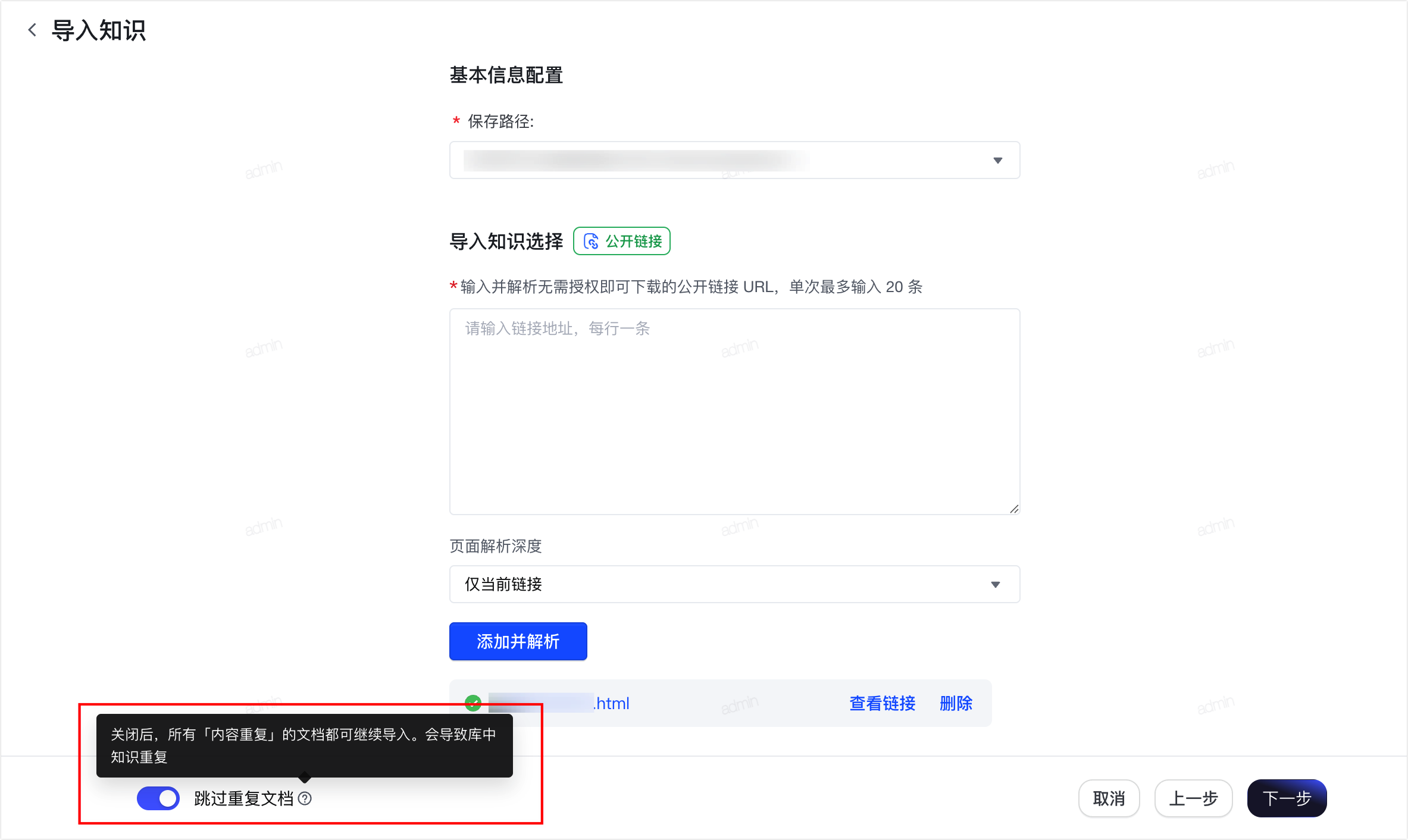Click the 取消 button
This screenshot has height=840, width=1408.
1109,798
